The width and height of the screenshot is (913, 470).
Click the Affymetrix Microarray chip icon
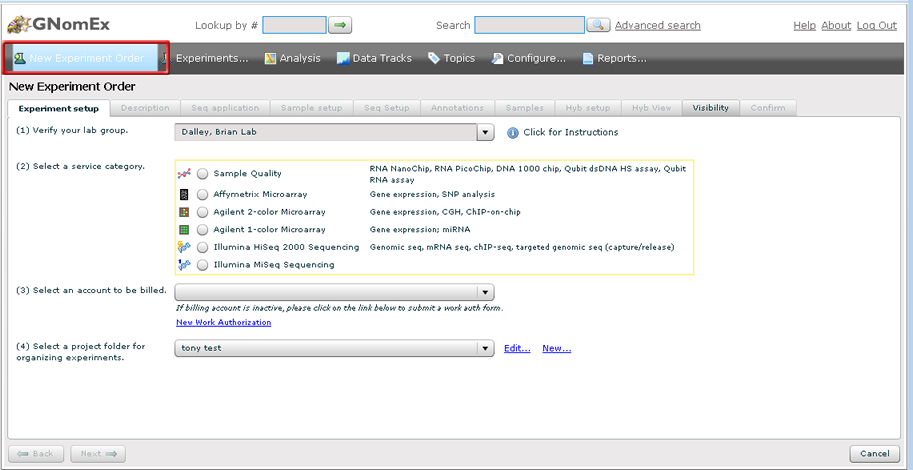point(184,195)
